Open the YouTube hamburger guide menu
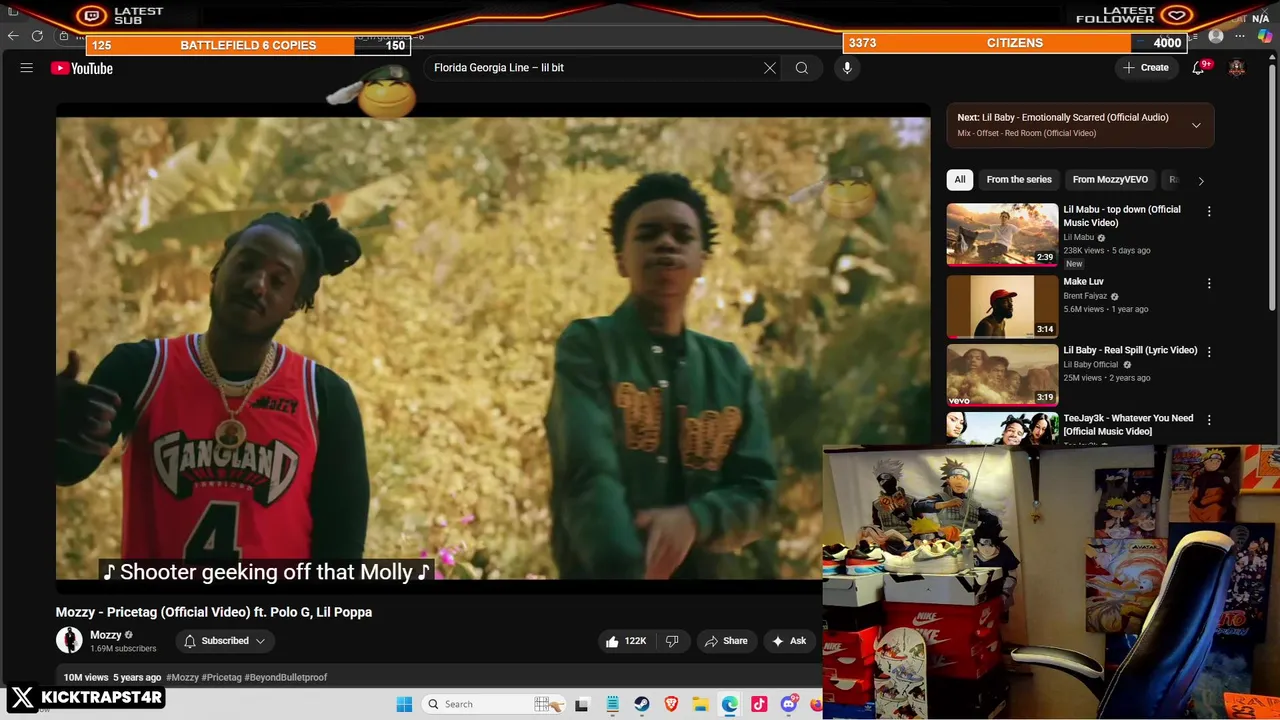The height and width of the screenshot is (720, 1280). click(x=27, y=68)
